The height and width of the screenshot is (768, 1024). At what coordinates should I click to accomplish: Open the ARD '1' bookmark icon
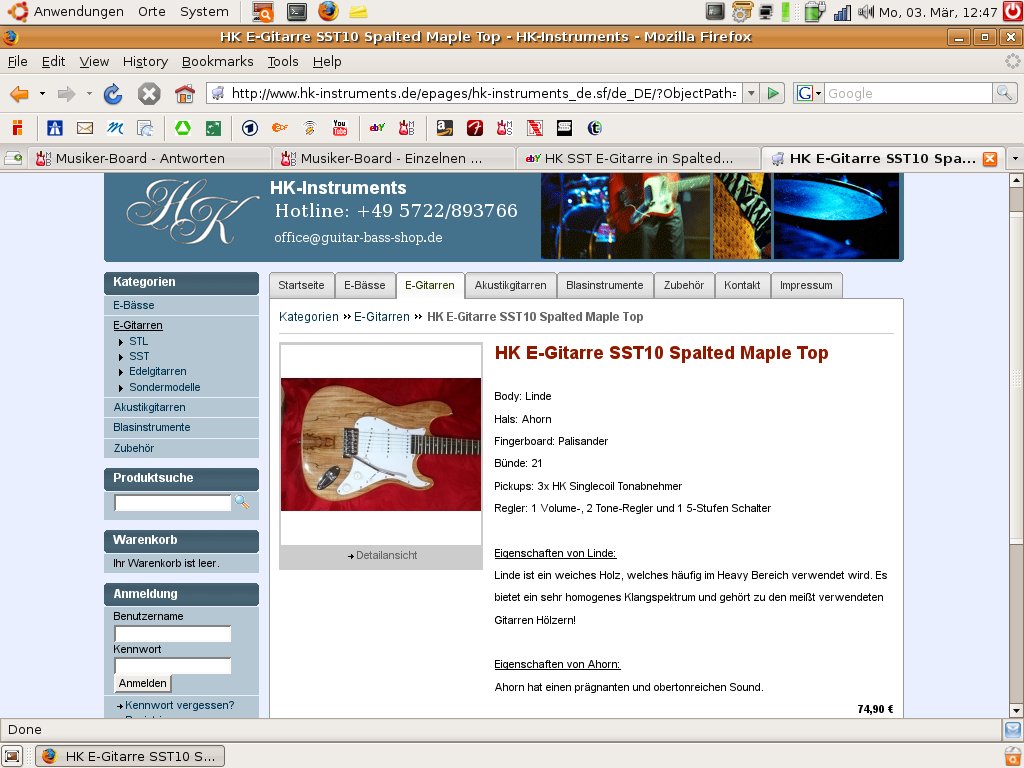tap(249, 128)
